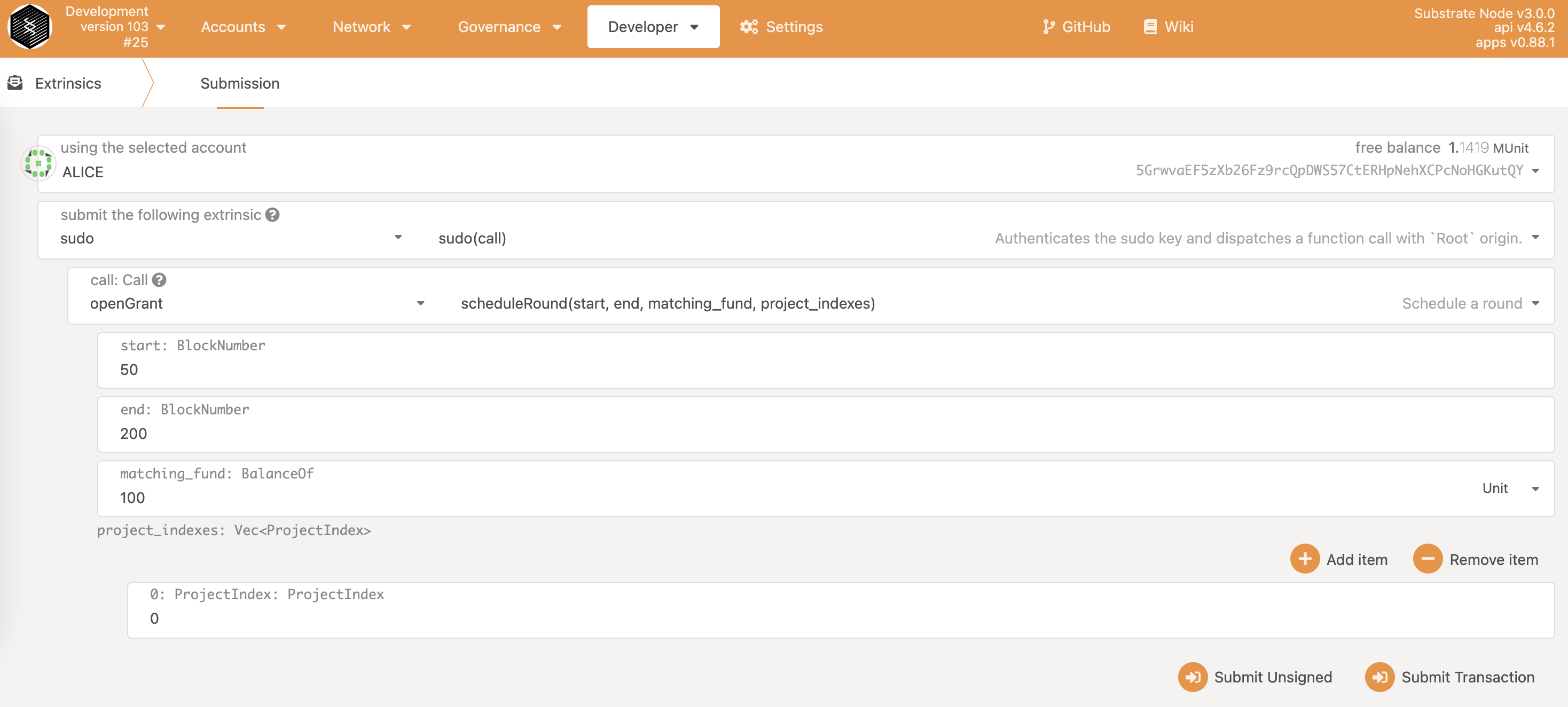Click help icon next to 'call: Call'
The width and height of the screenshot is (1568, 707).
[x=159, y=280]
